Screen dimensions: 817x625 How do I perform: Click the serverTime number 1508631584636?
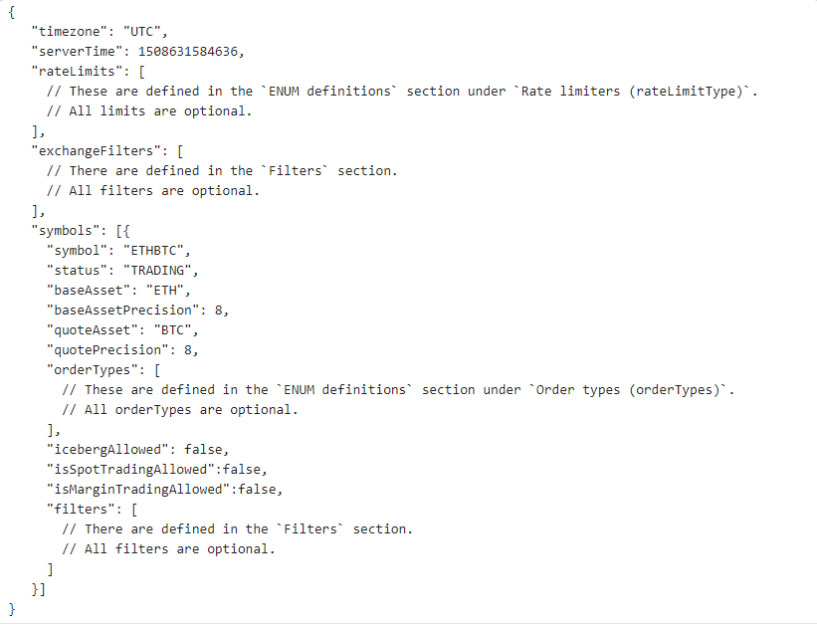[188, 52]
